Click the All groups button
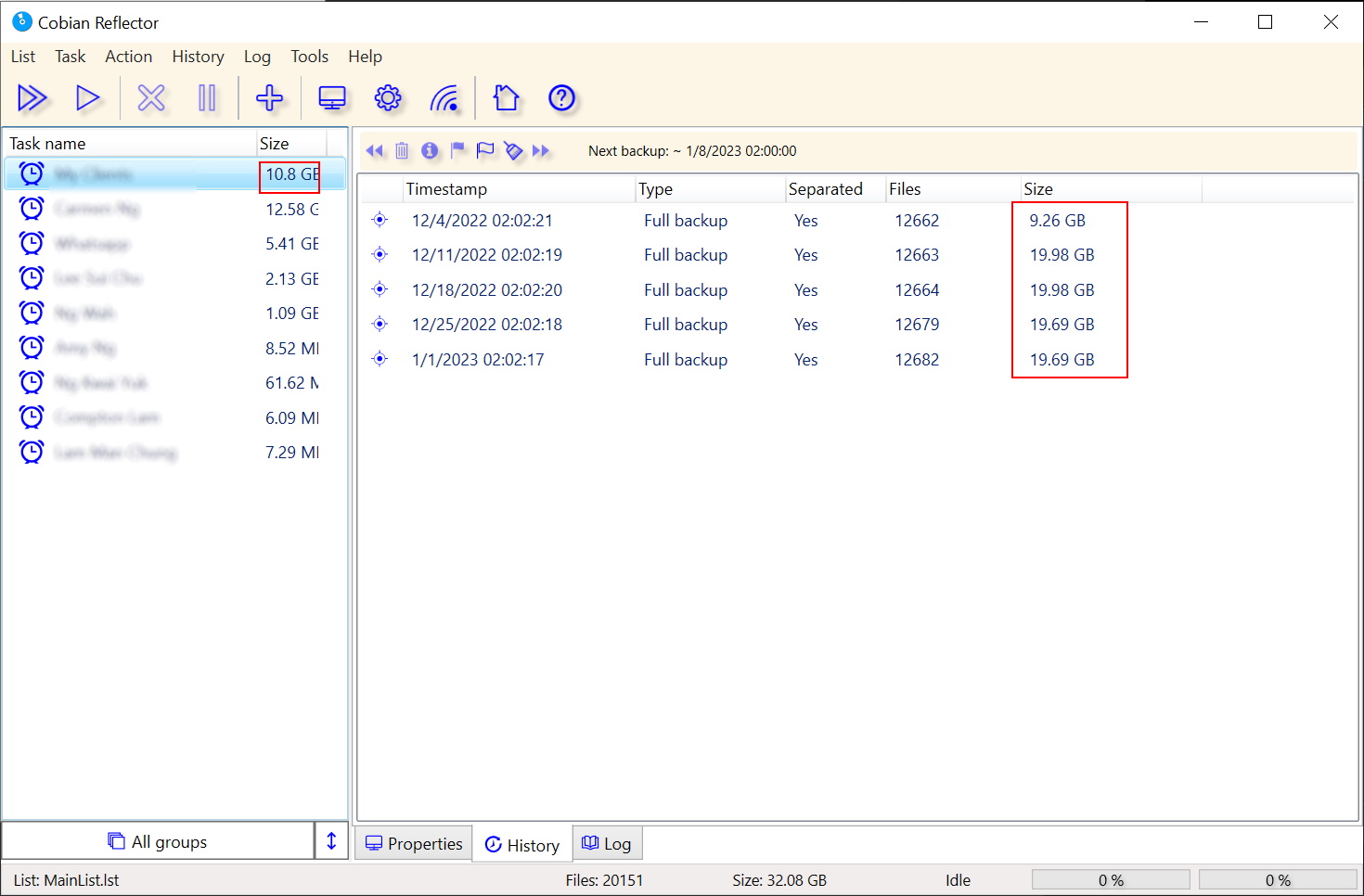This screenshot has height=896, width=1364. [x=158, y=841]
